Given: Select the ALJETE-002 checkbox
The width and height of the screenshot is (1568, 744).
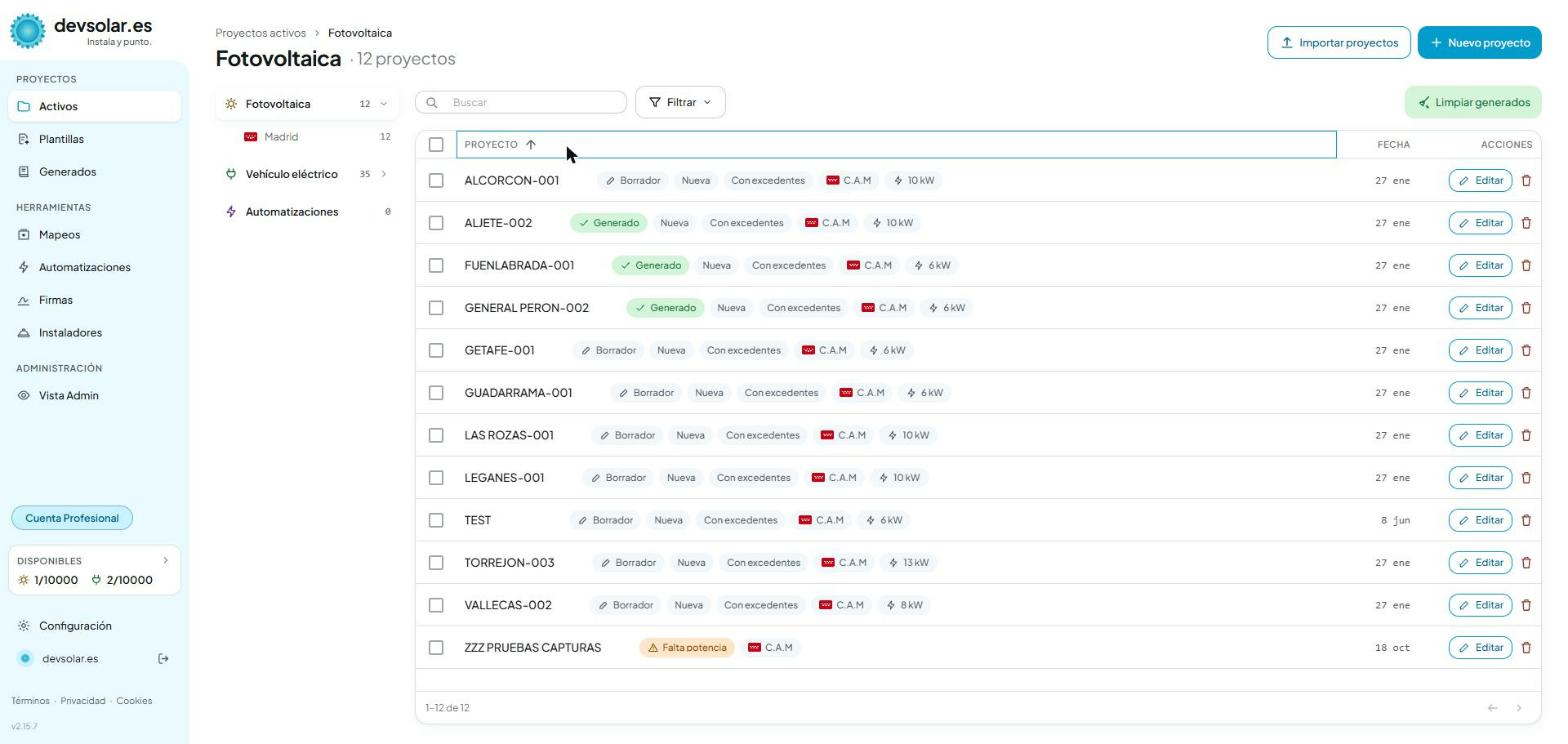Looking at the screenshot, I should point(436,223).
